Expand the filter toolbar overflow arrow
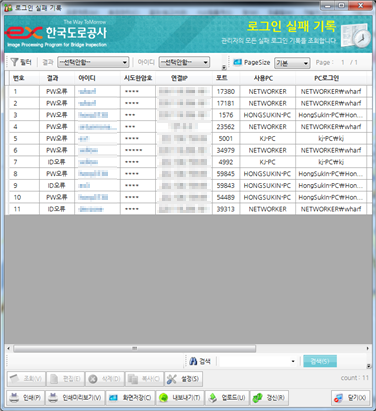Screen dimensions: 376x411 [x=224, y=67]
